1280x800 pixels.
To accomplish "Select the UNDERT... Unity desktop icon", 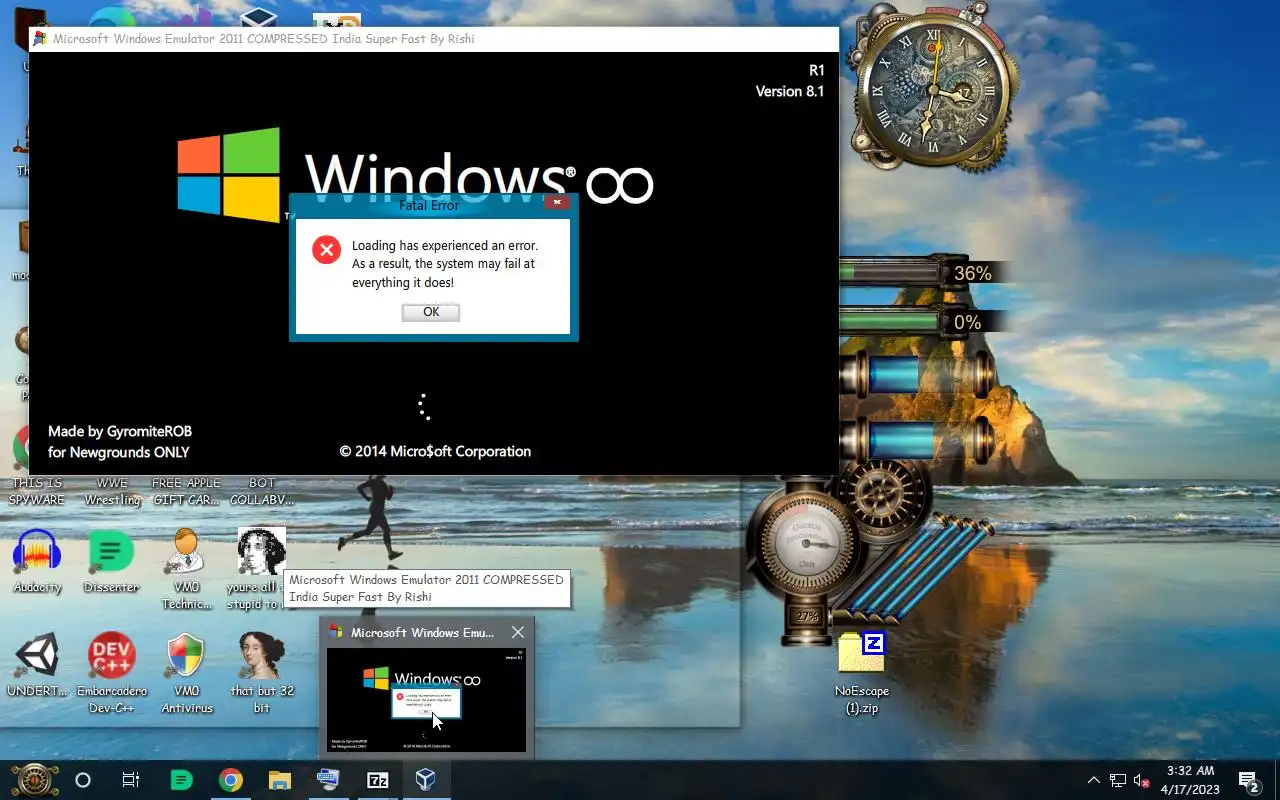I will point(38,665).
